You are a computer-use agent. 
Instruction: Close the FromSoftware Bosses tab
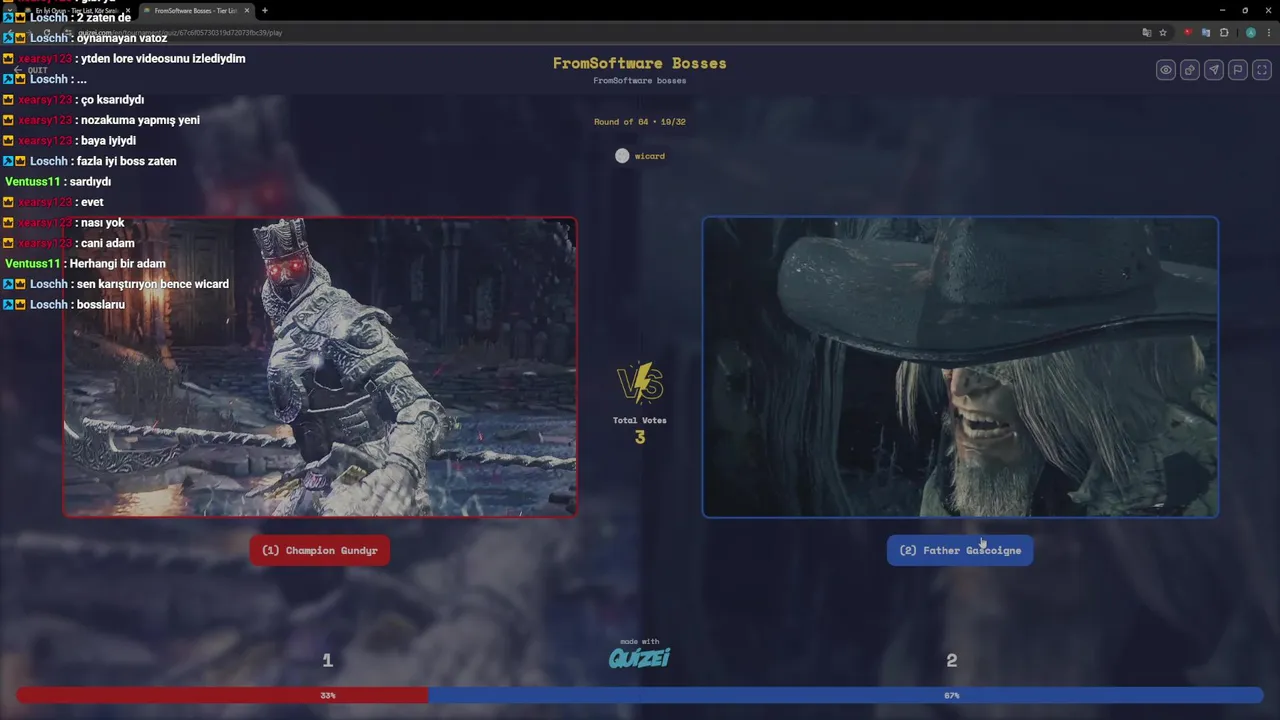(247, 10)
